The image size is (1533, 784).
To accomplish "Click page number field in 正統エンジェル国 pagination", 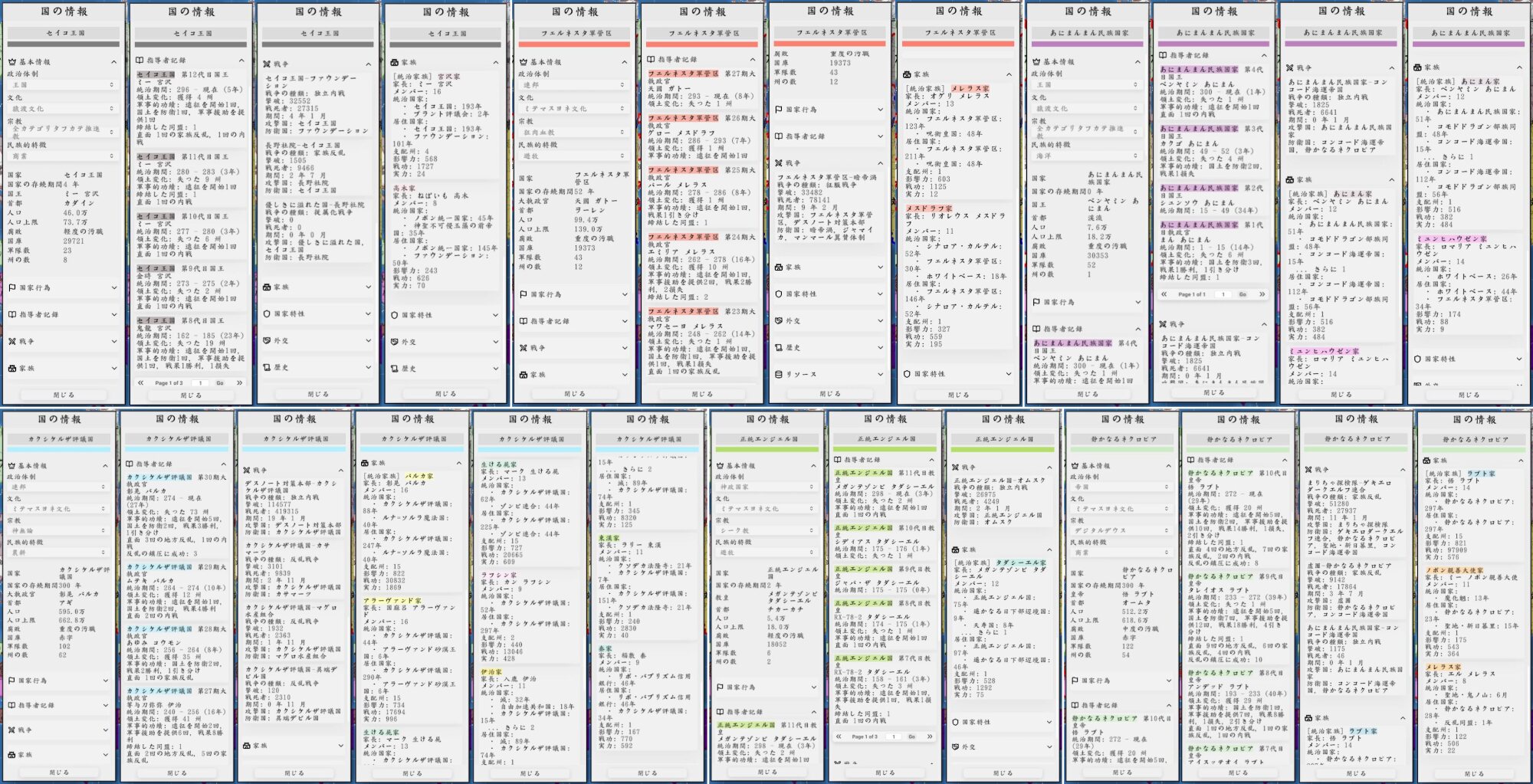I will [892, 736].
